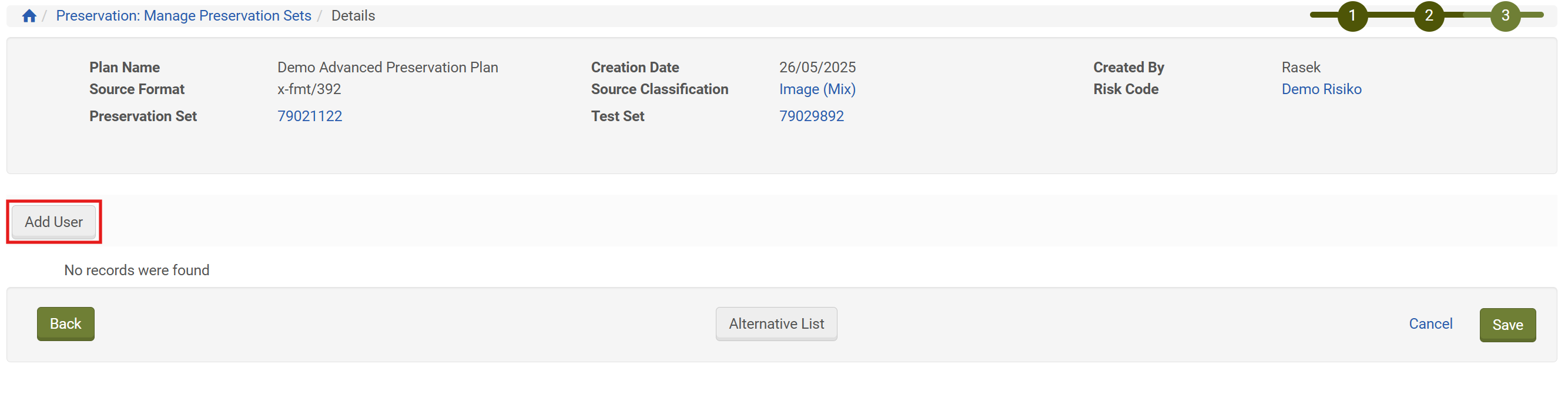This screenshot has width=1568, height=394.
Task: Open the Demo Risiko risk code
Action: tap(1321, 89)
